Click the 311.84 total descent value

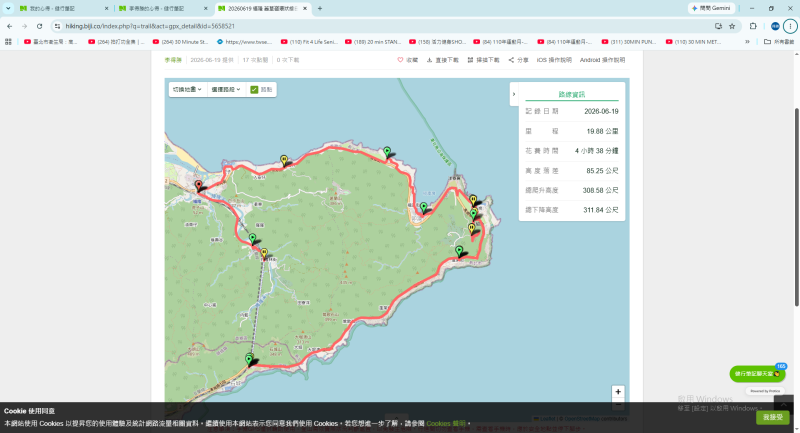600,210
